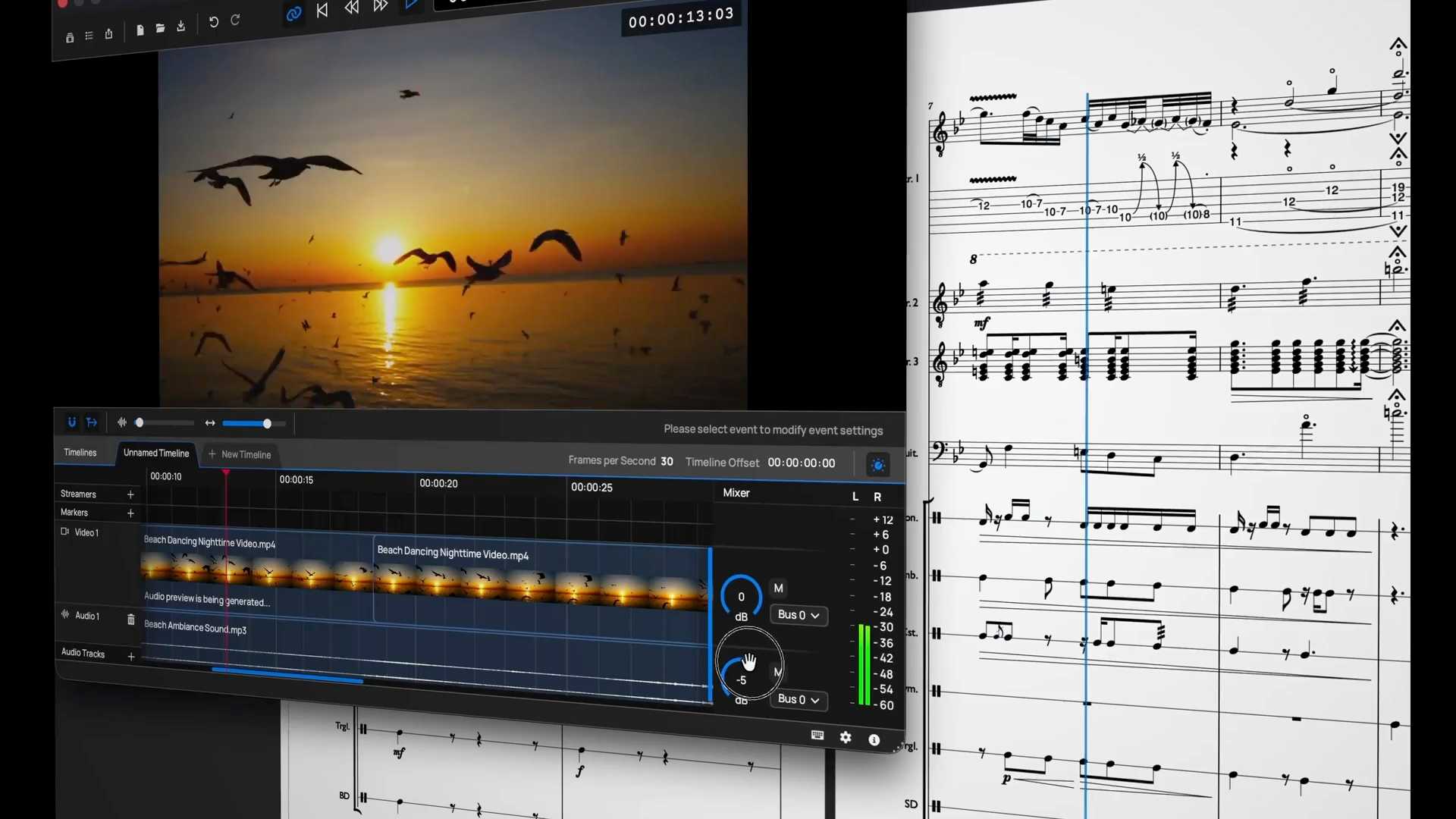Viewport: 1456px width, 819px height.
Task: Skip to the beginning of playback
Action: tap(322, 10)
